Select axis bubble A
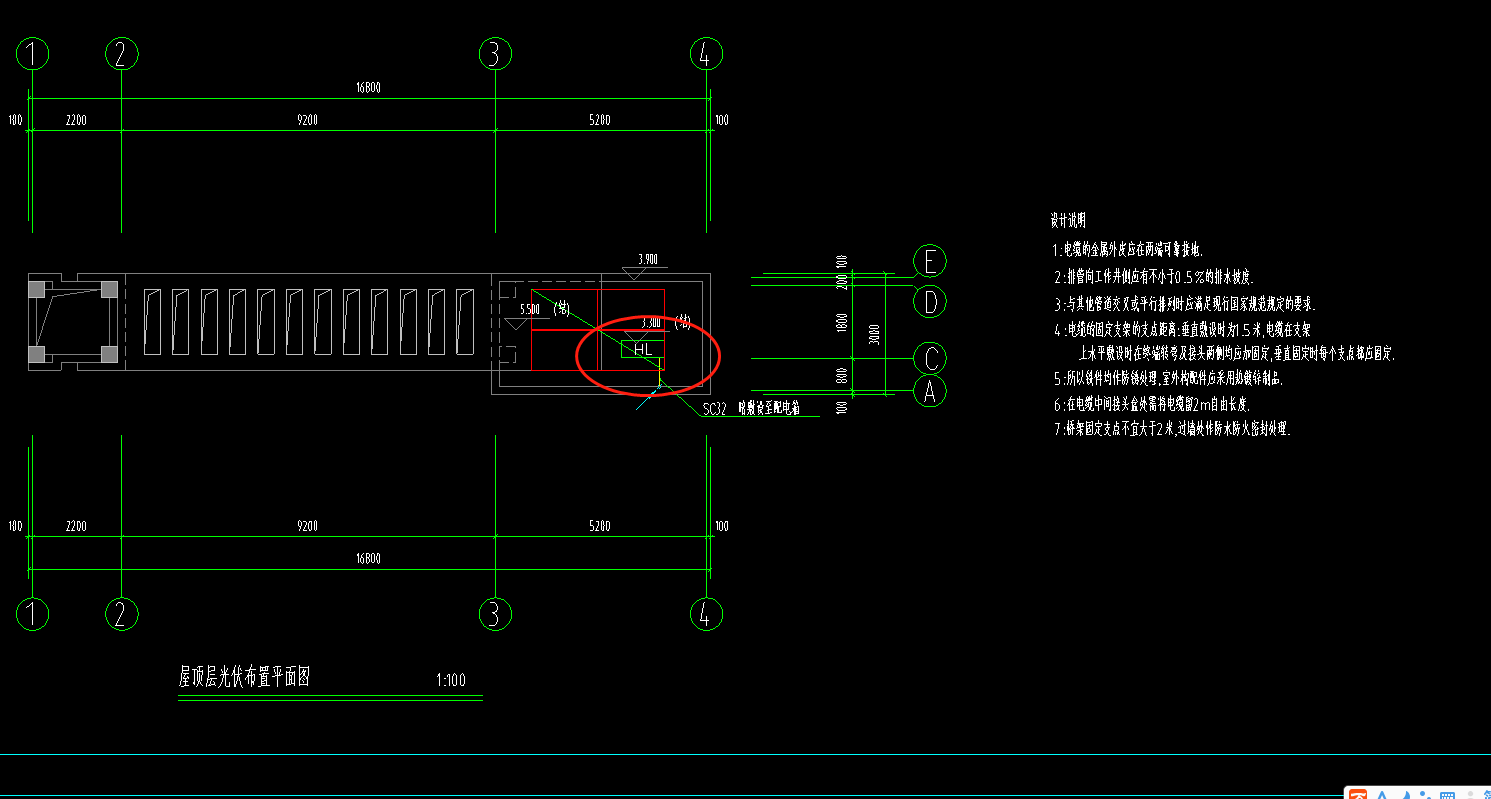Screen dimensions: 1491x799 tap(930, 392)
